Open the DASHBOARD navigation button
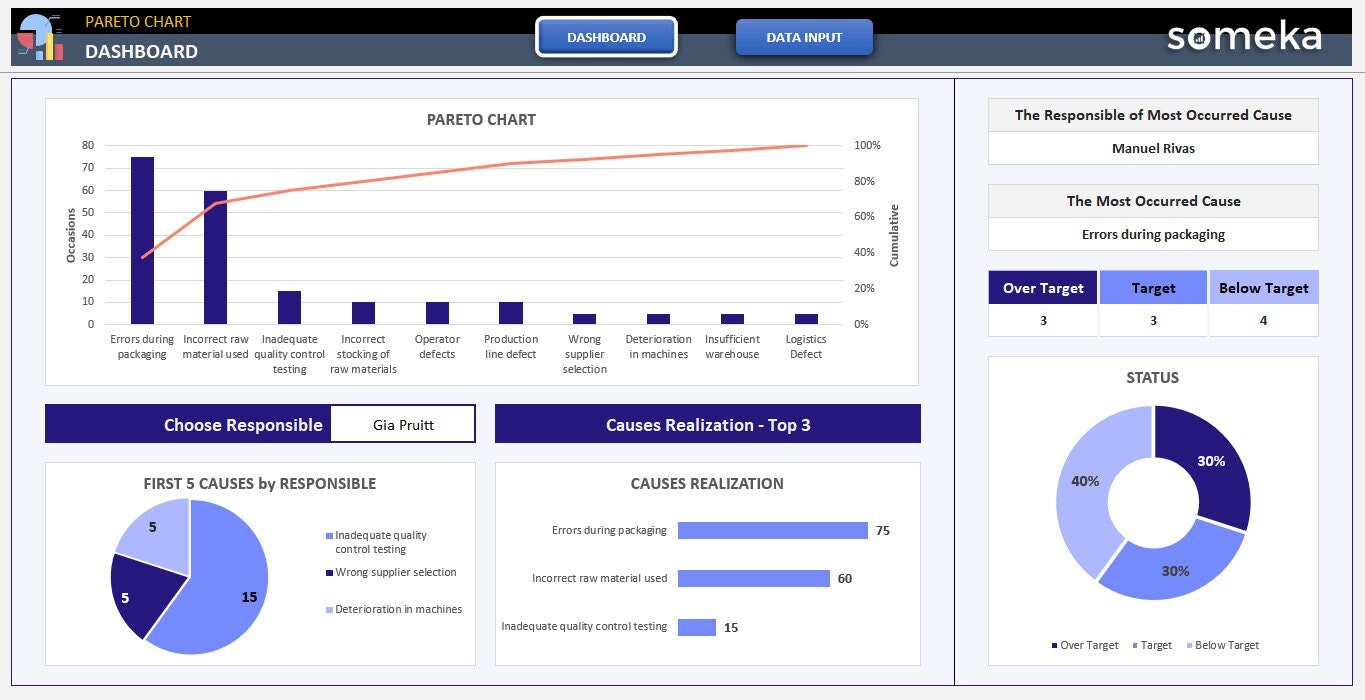This screenshot has height=700, width=1365. [606, 37]
